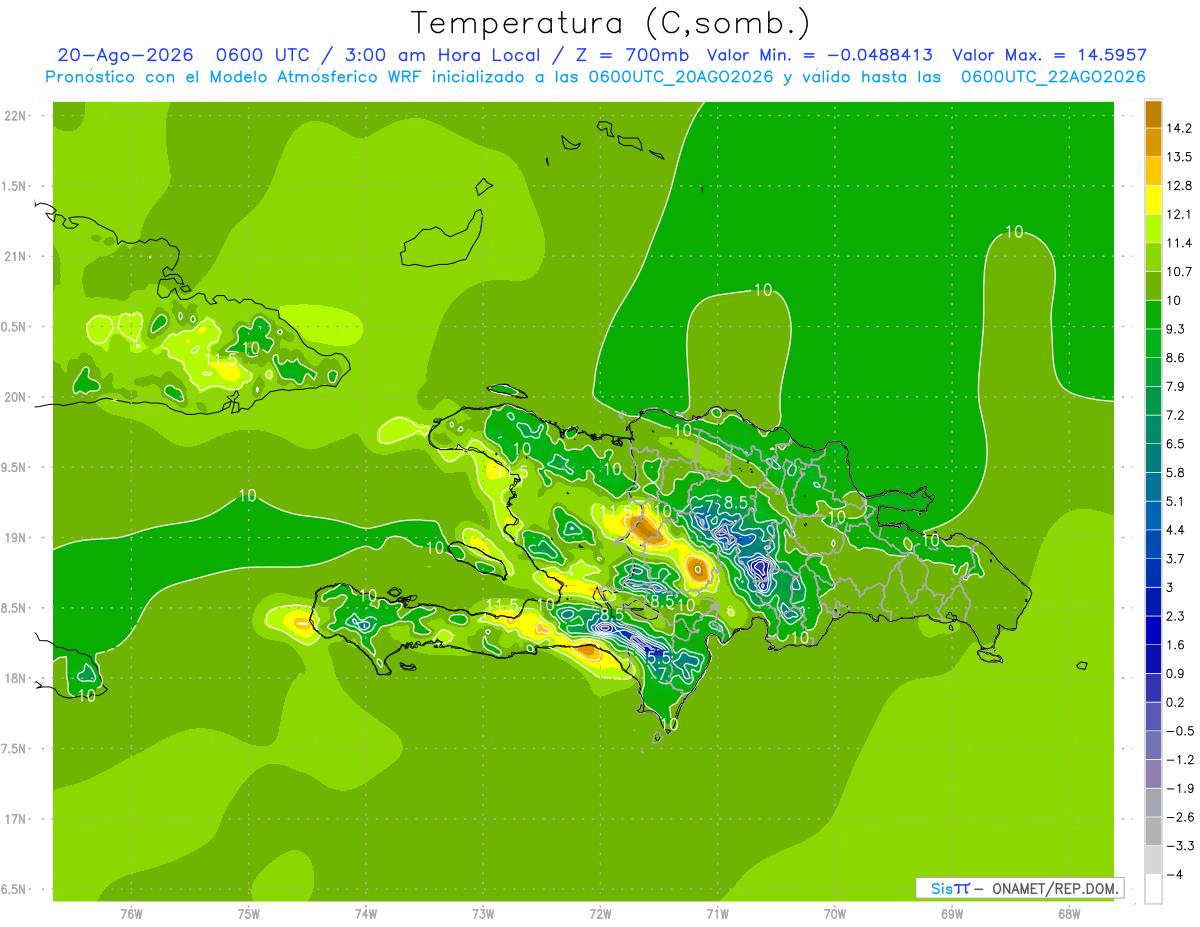Click the "7.9" color scale value
The image size is (1200, 927).
(x=1175, y=386)
